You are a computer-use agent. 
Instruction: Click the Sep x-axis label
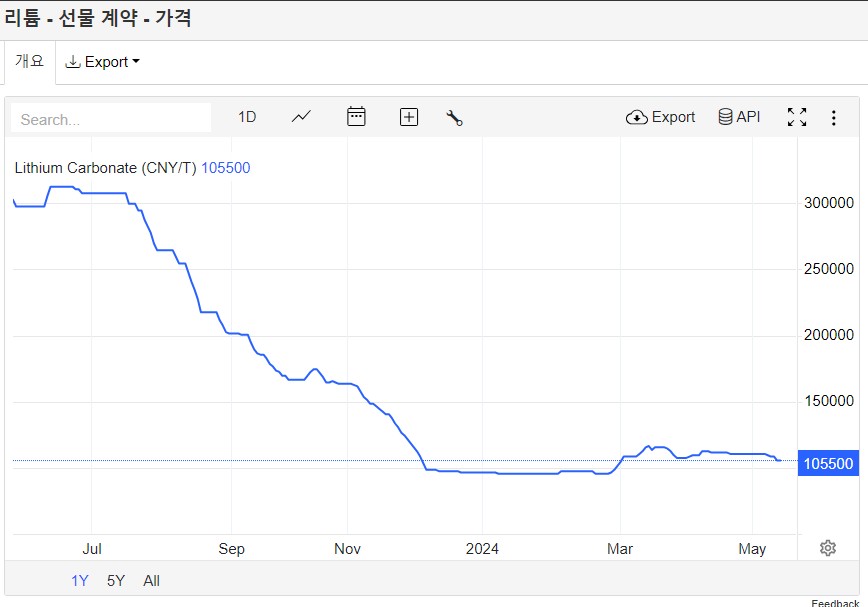(x=231, y=548)
